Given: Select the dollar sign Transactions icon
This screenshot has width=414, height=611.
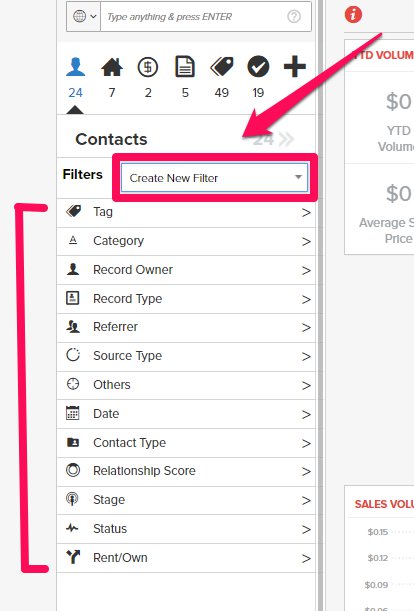Looking at the screenshot, I should (148, 67).
